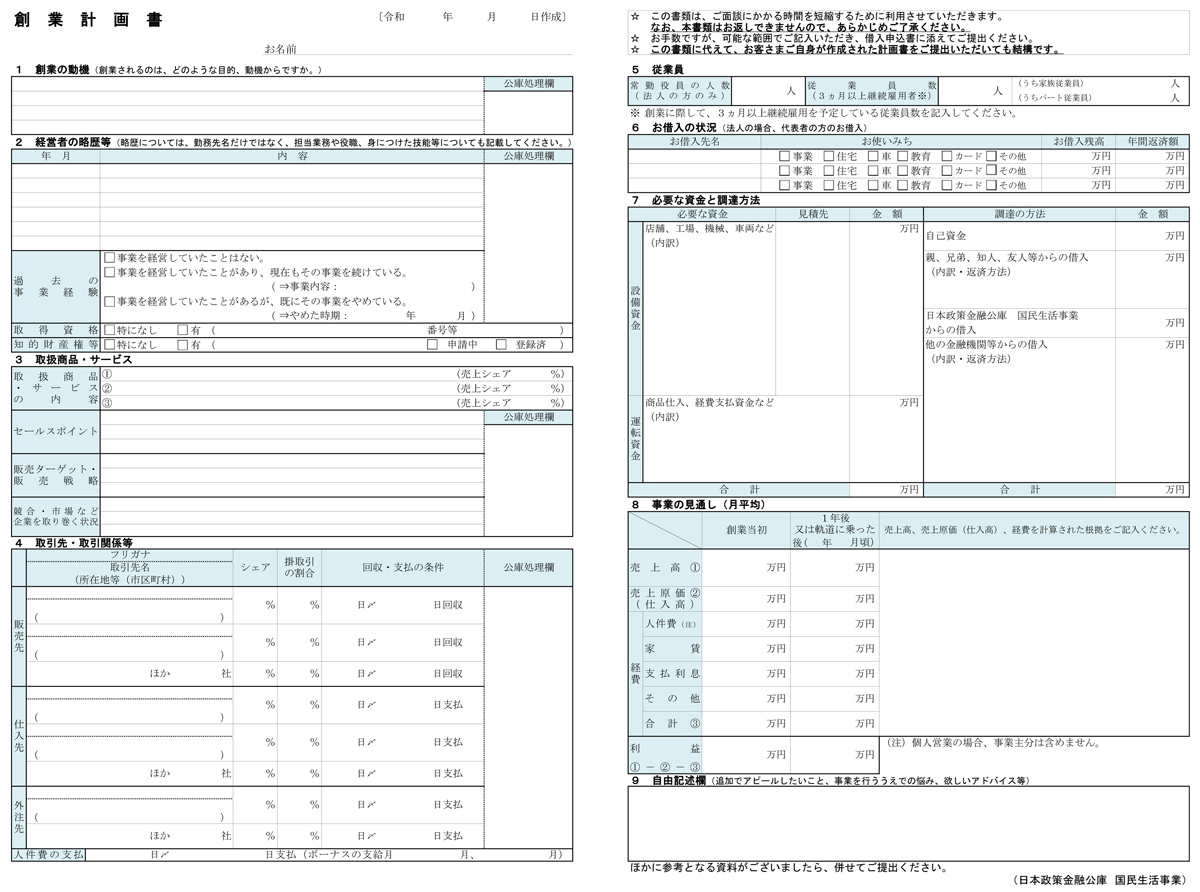
Task: Tick '有' in the 取得資格 row
Action: tap(182, 329)
